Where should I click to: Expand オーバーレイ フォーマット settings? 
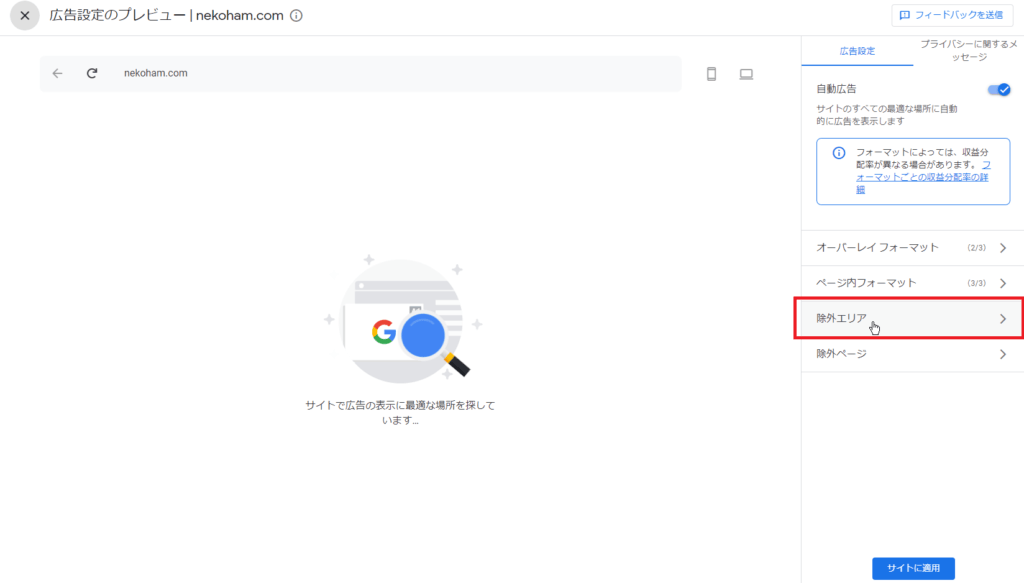(912, 248)
